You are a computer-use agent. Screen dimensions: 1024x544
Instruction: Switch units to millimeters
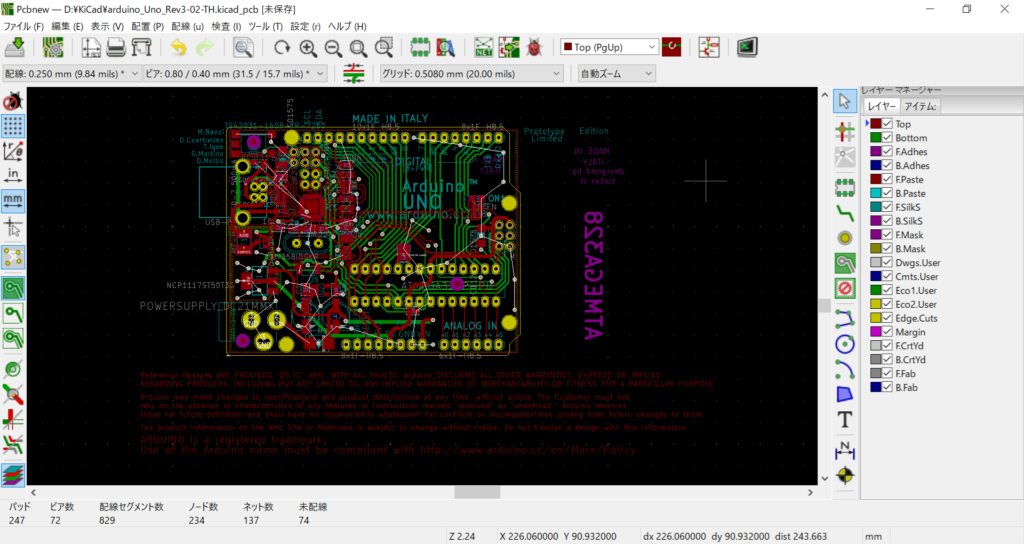[13, 200]
